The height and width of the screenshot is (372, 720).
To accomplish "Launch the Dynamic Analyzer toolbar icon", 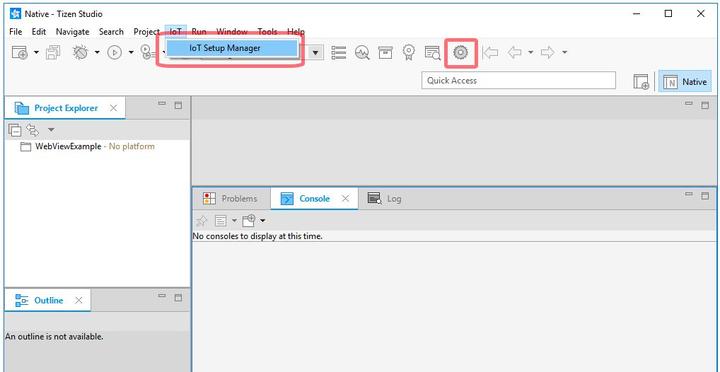I will pos(362,53).
